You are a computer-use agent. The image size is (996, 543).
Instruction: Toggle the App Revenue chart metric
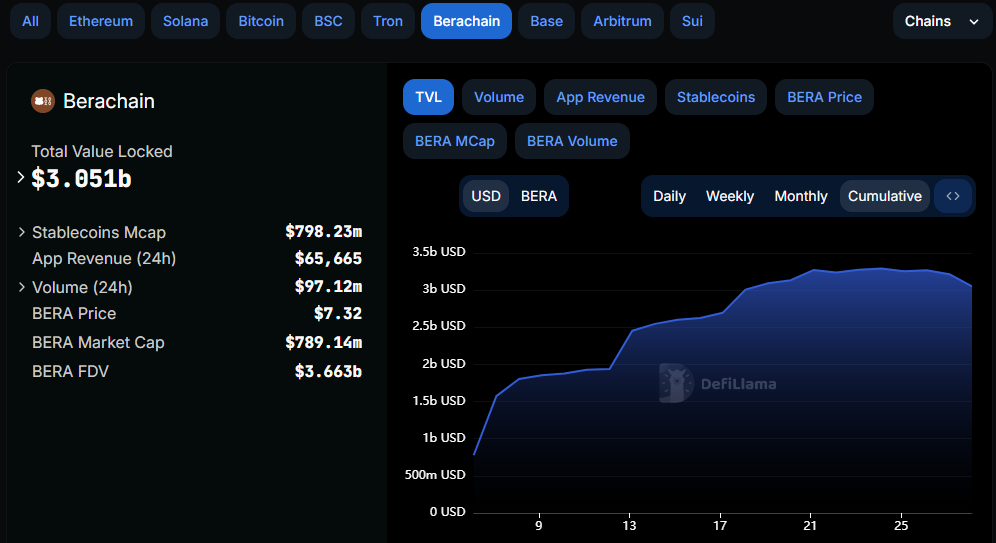(600, 97)
